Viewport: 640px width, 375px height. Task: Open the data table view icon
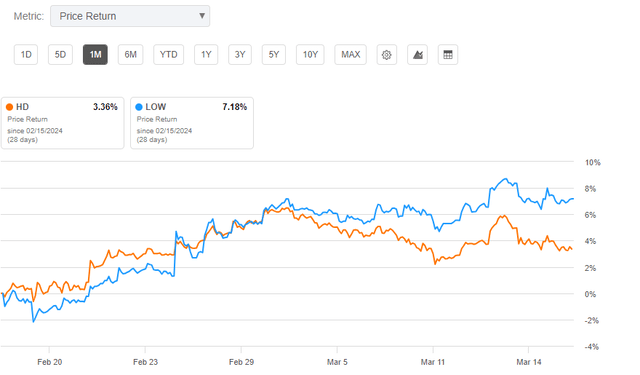tap(448, 55)
